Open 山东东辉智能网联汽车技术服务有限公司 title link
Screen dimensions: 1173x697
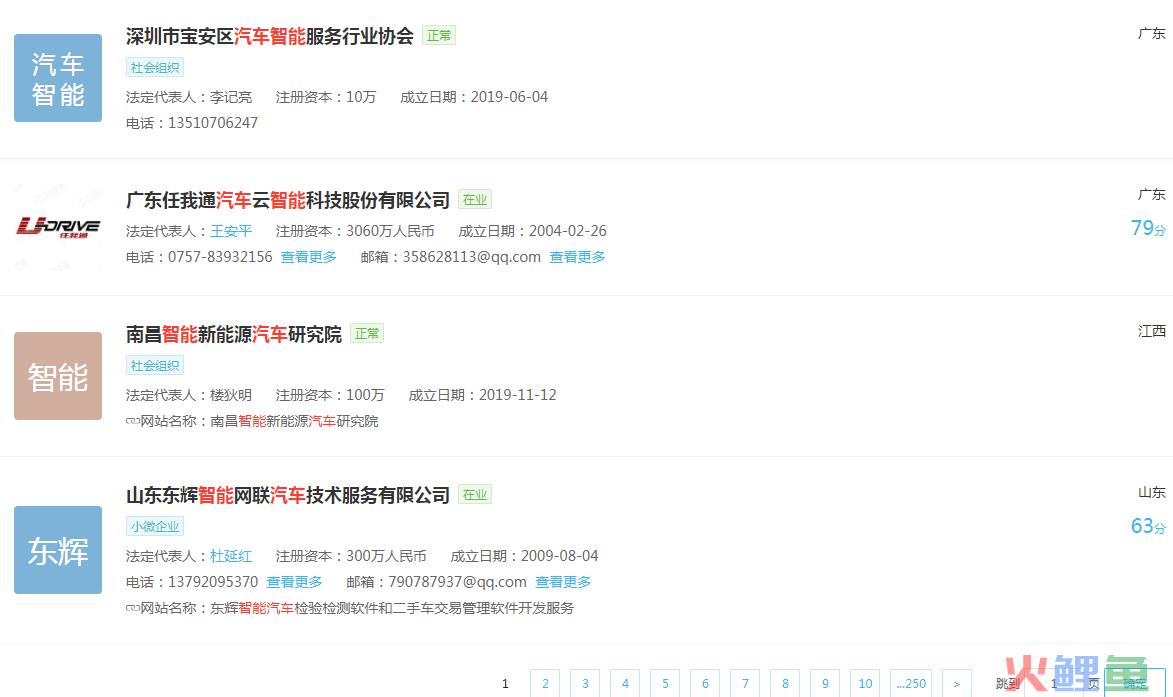click(287, 494)
